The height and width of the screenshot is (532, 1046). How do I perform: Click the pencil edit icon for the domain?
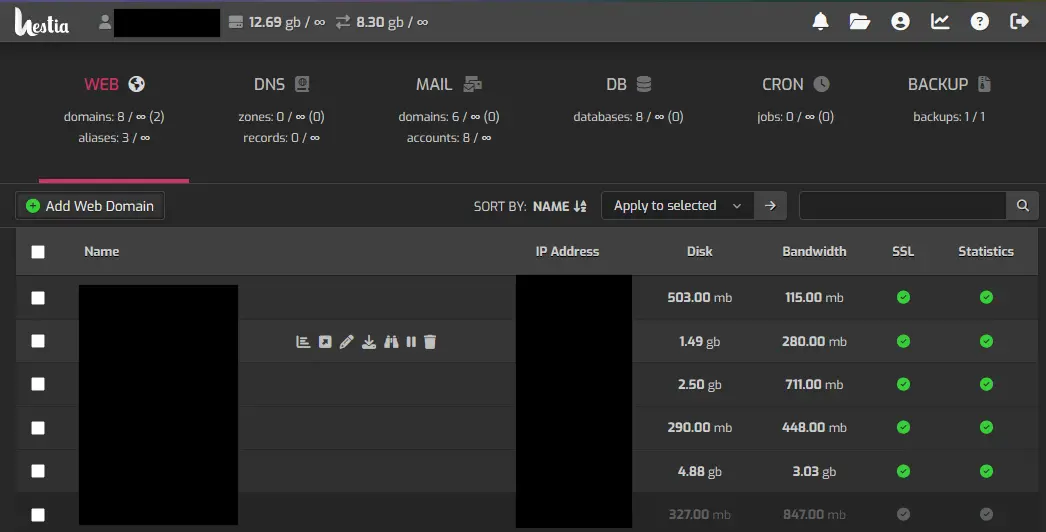[347, 342]
